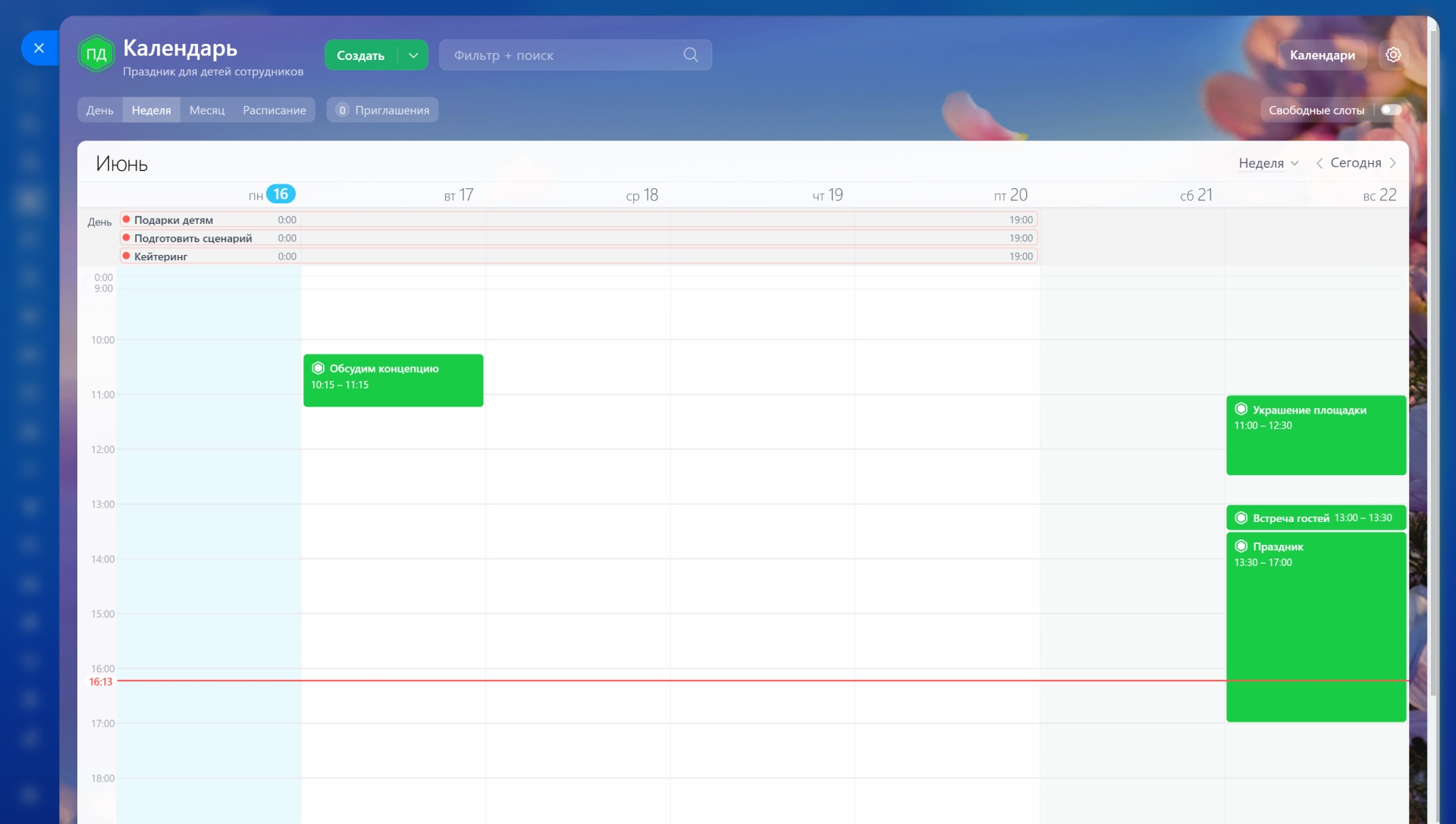
Task: Select пт 20 day header
Action: pos(1011,195)
